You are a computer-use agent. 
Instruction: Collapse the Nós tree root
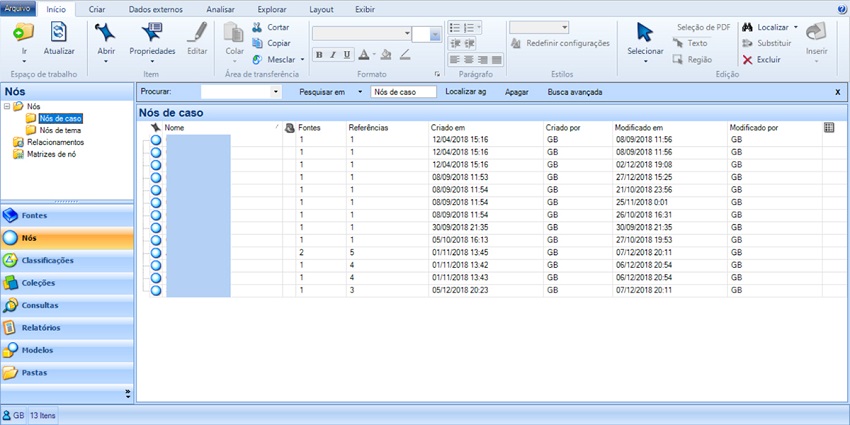[x=8, y=106]
